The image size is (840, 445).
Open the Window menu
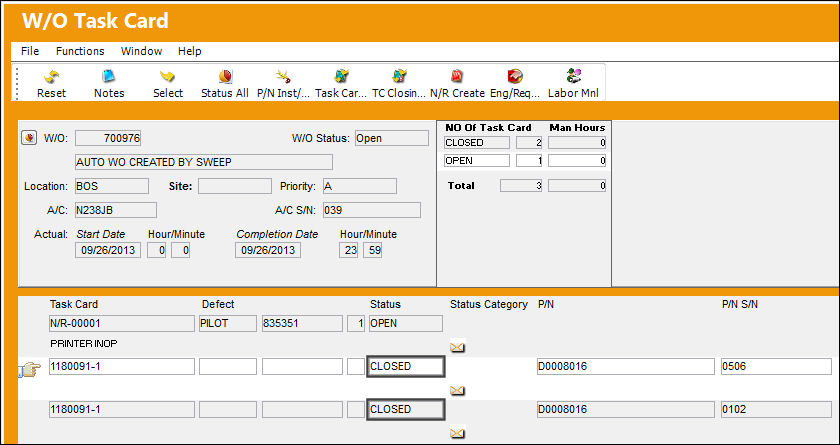[141, 51]
